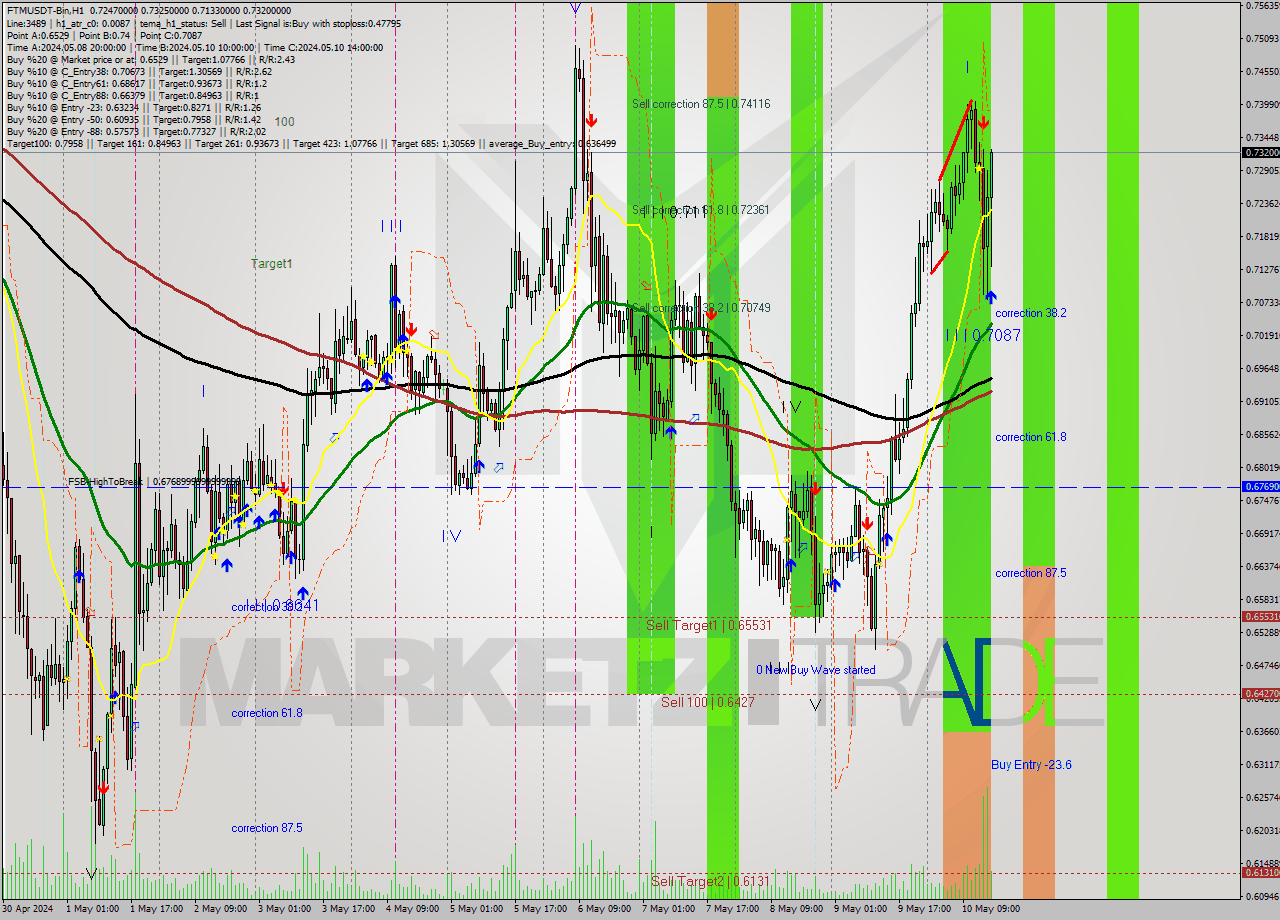Click the red 0.65531 price tag on the axis
The image size is (1280, 920).
[1260, 616]
